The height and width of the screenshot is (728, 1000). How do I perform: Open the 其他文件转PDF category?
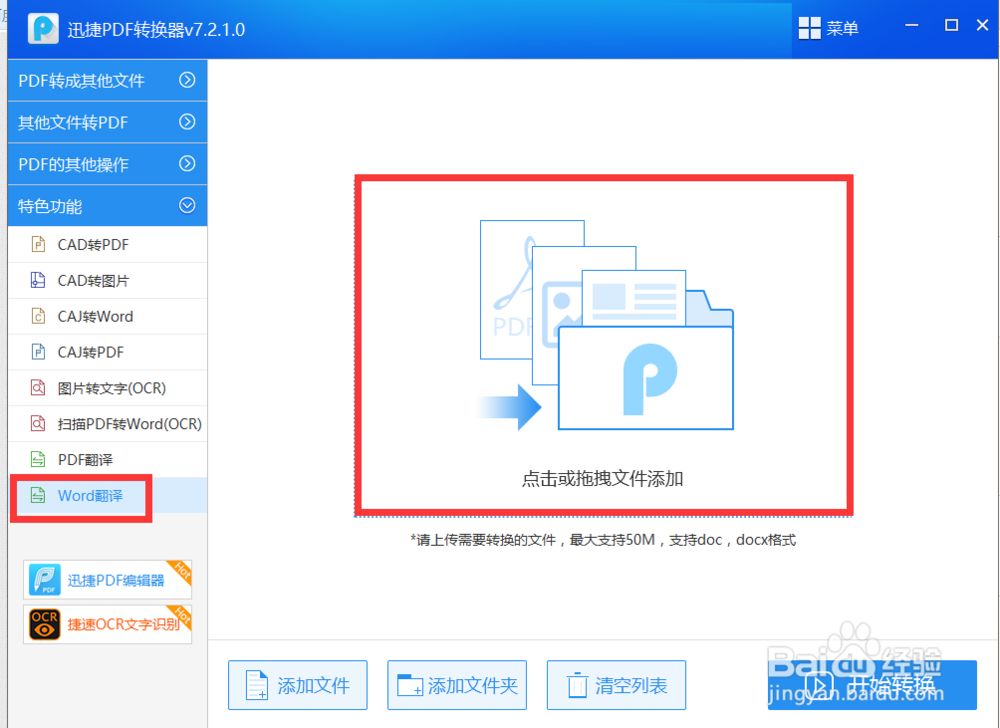[107, 122]
